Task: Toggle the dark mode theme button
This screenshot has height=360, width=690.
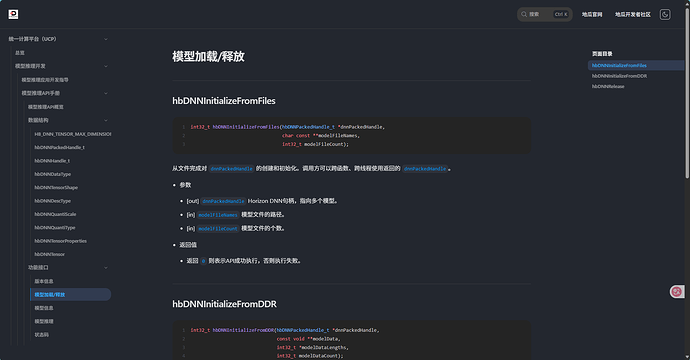Action: coord(665,15)
